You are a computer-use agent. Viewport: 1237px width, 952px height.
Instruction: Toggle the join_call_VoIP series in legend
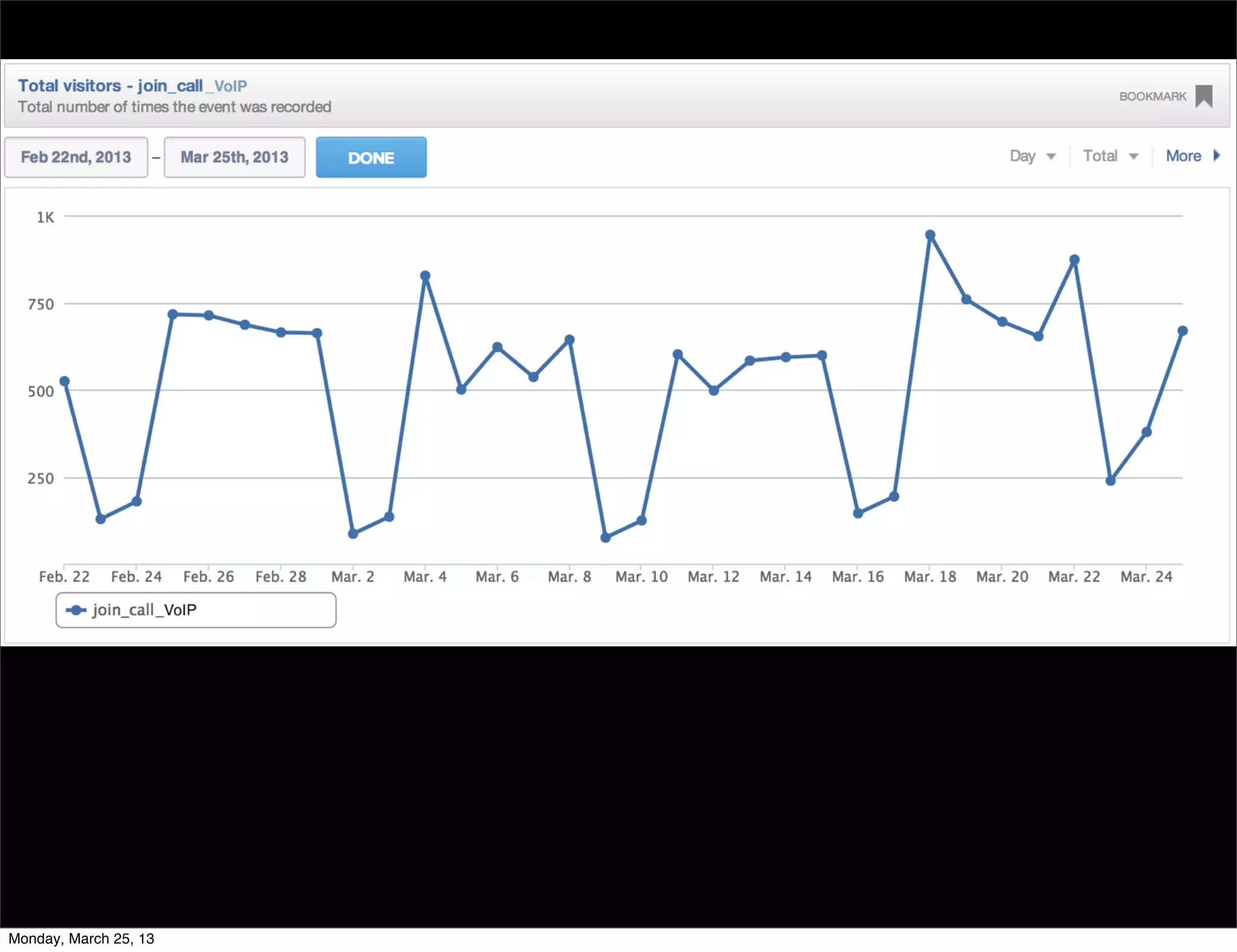click(x=144, y=610)
